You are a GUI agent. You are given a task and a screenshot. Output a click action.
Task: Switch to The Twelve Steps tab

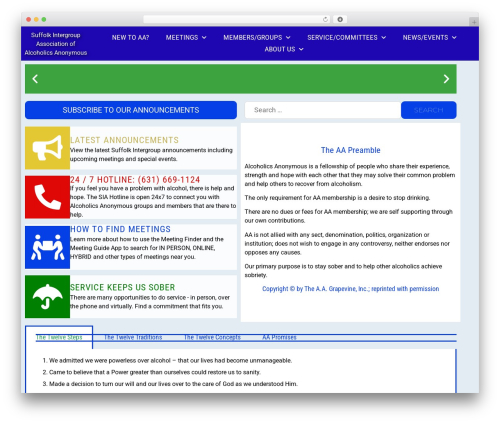59,337
